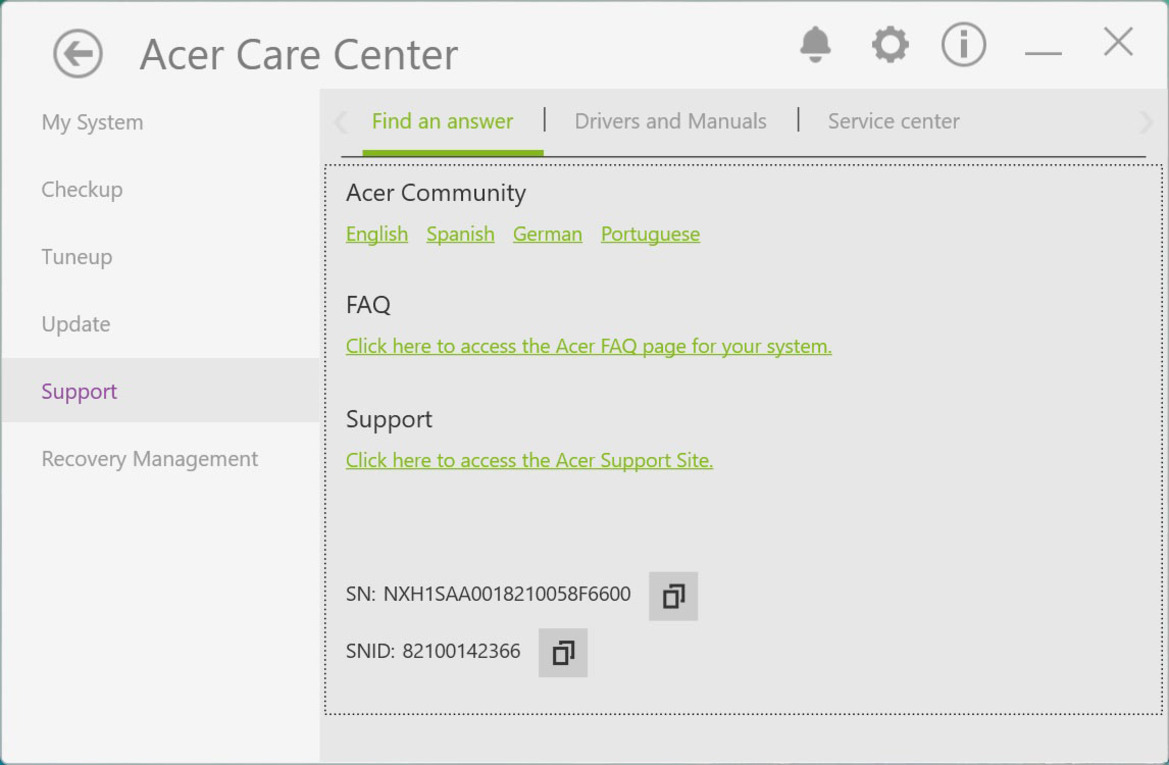Click the FAQ heading

pyautogui.click(x=368, y=305)
